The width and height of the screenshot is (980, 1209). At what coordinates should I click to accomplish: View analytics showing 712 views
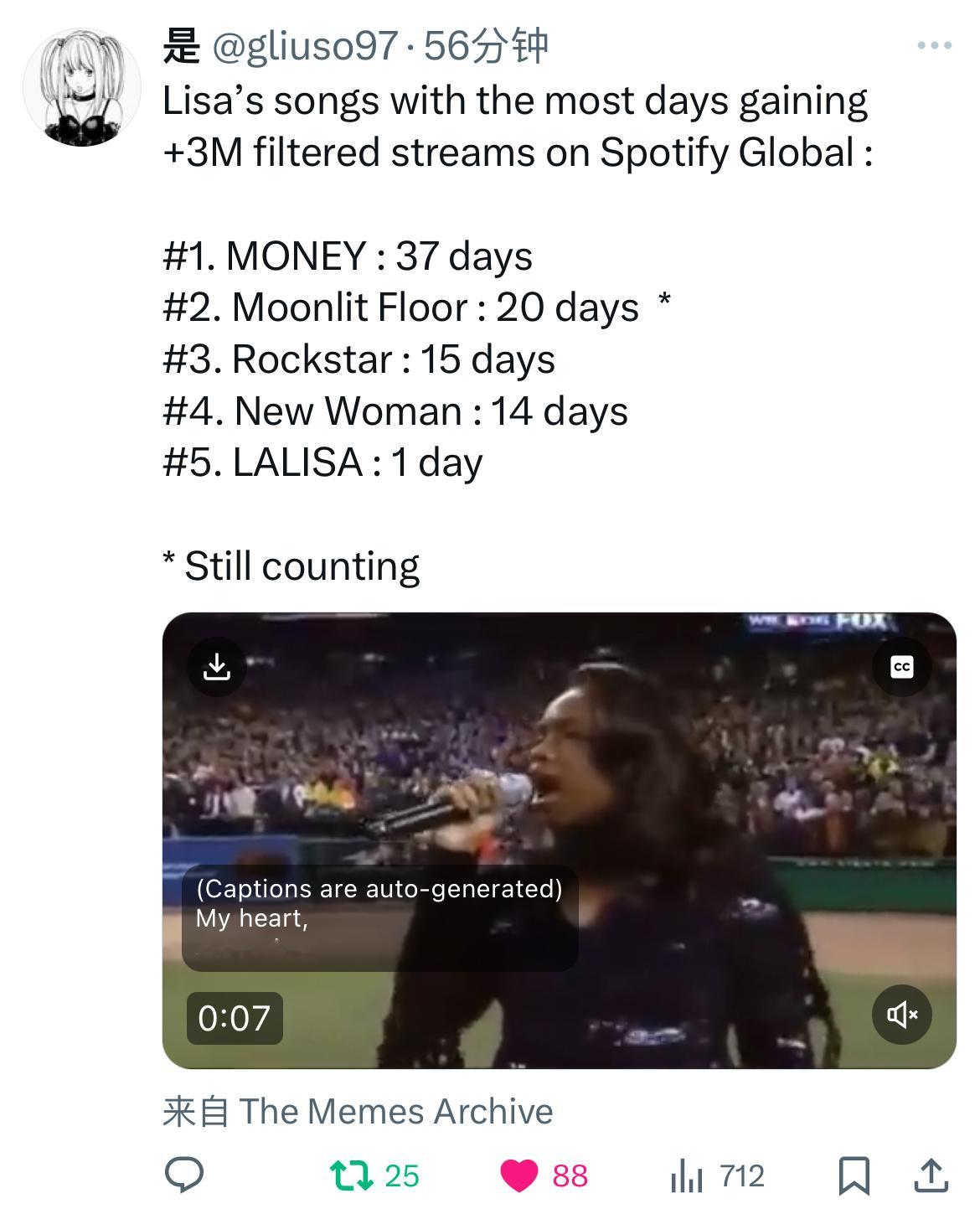(x=718, y=1175)
